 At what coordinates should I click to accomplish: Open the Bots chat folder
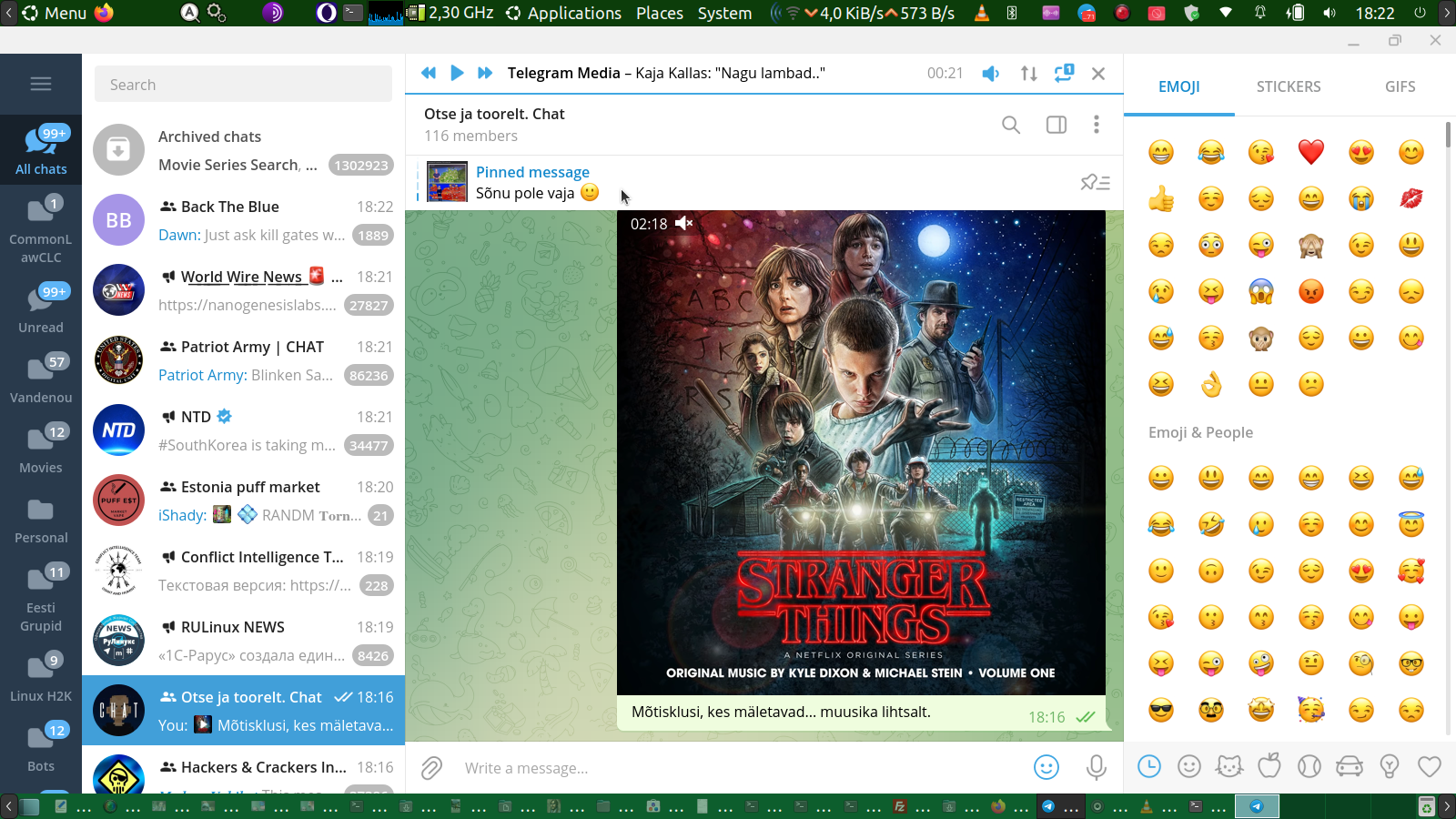pos(41,747)
